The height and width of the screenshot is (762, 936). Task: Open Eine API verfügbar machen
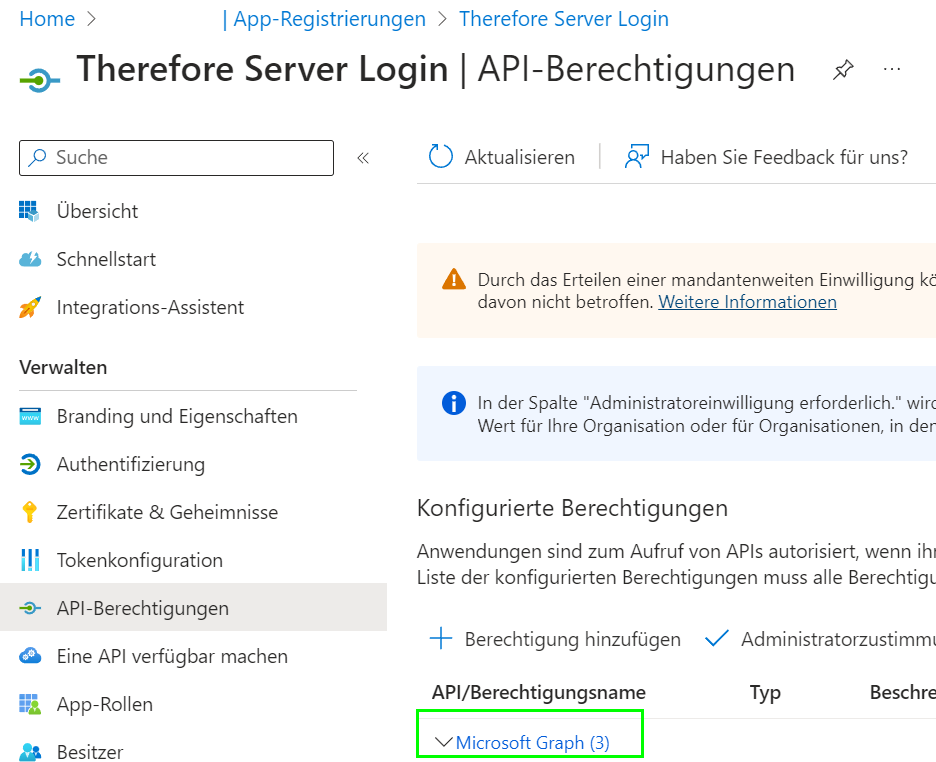pos(172,656)
